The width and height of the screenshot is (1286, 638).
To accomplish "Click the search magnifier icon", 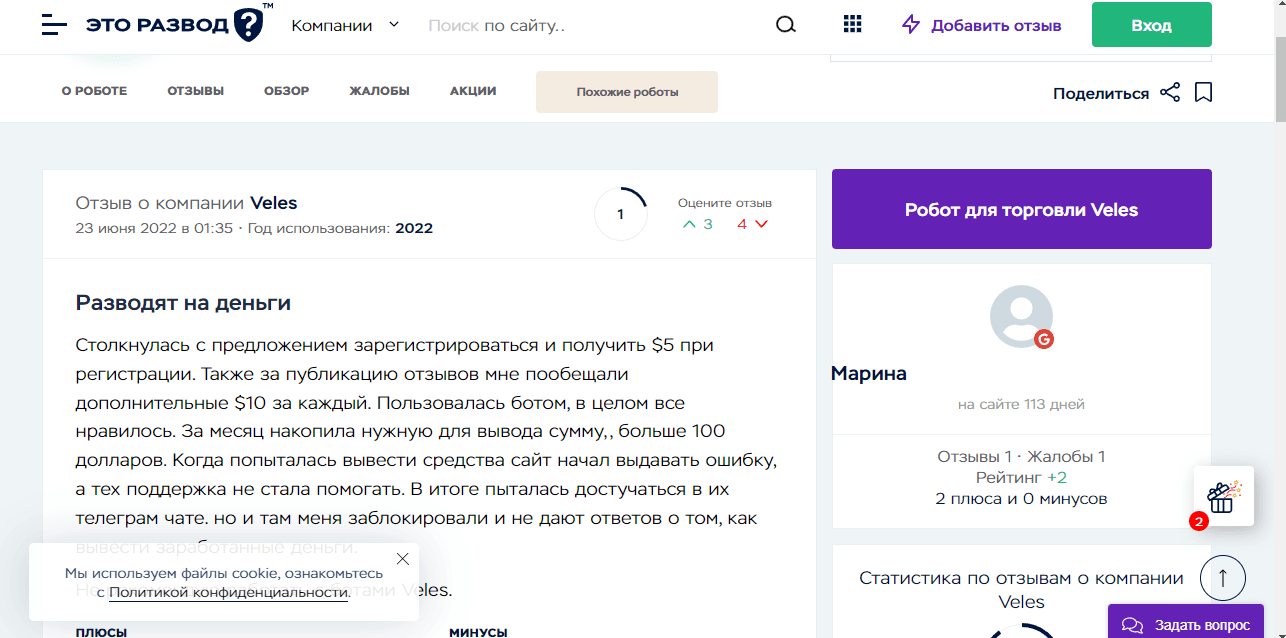I will pyautogui.click(x=786, y=25).
